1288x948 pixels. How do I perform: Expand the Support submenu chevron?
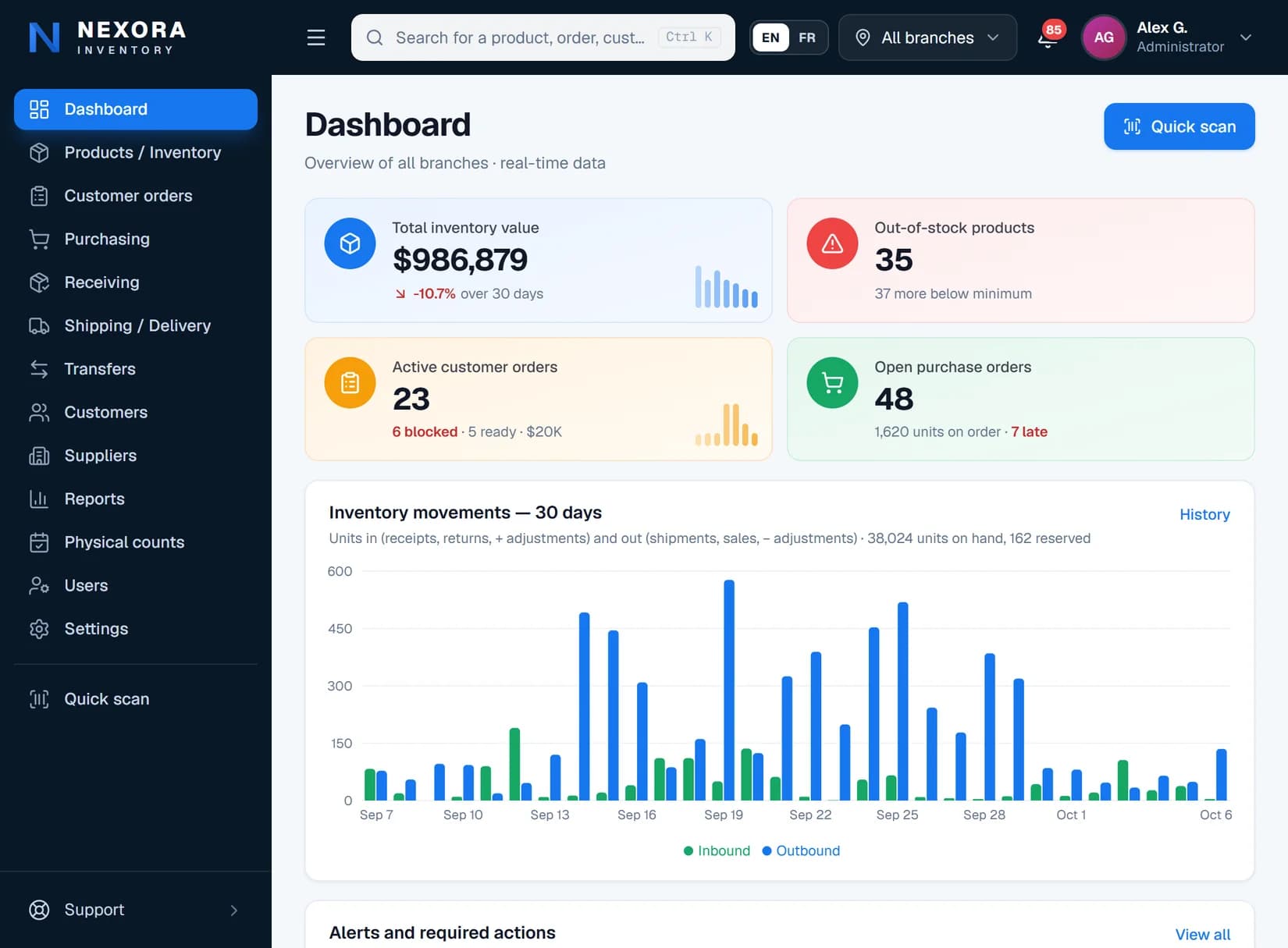tap(233, 910)
